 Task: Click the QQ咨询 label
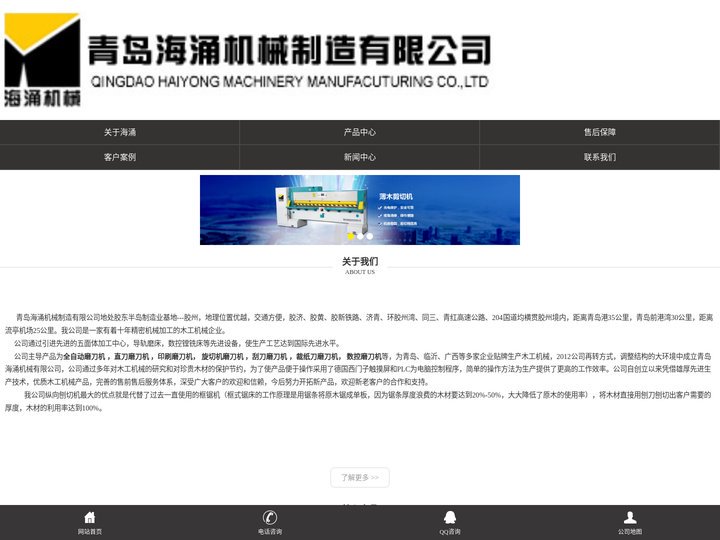[450, 532]
